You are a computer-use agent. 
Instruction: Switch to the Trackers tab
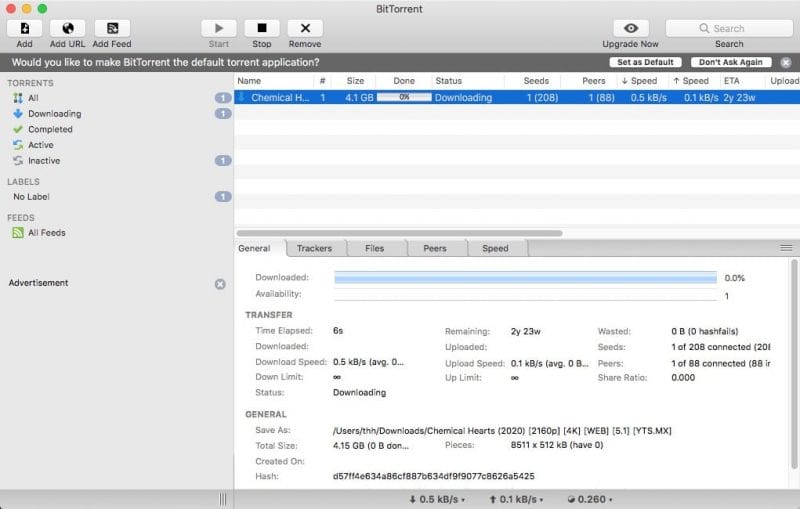click(x=314, y=248)
